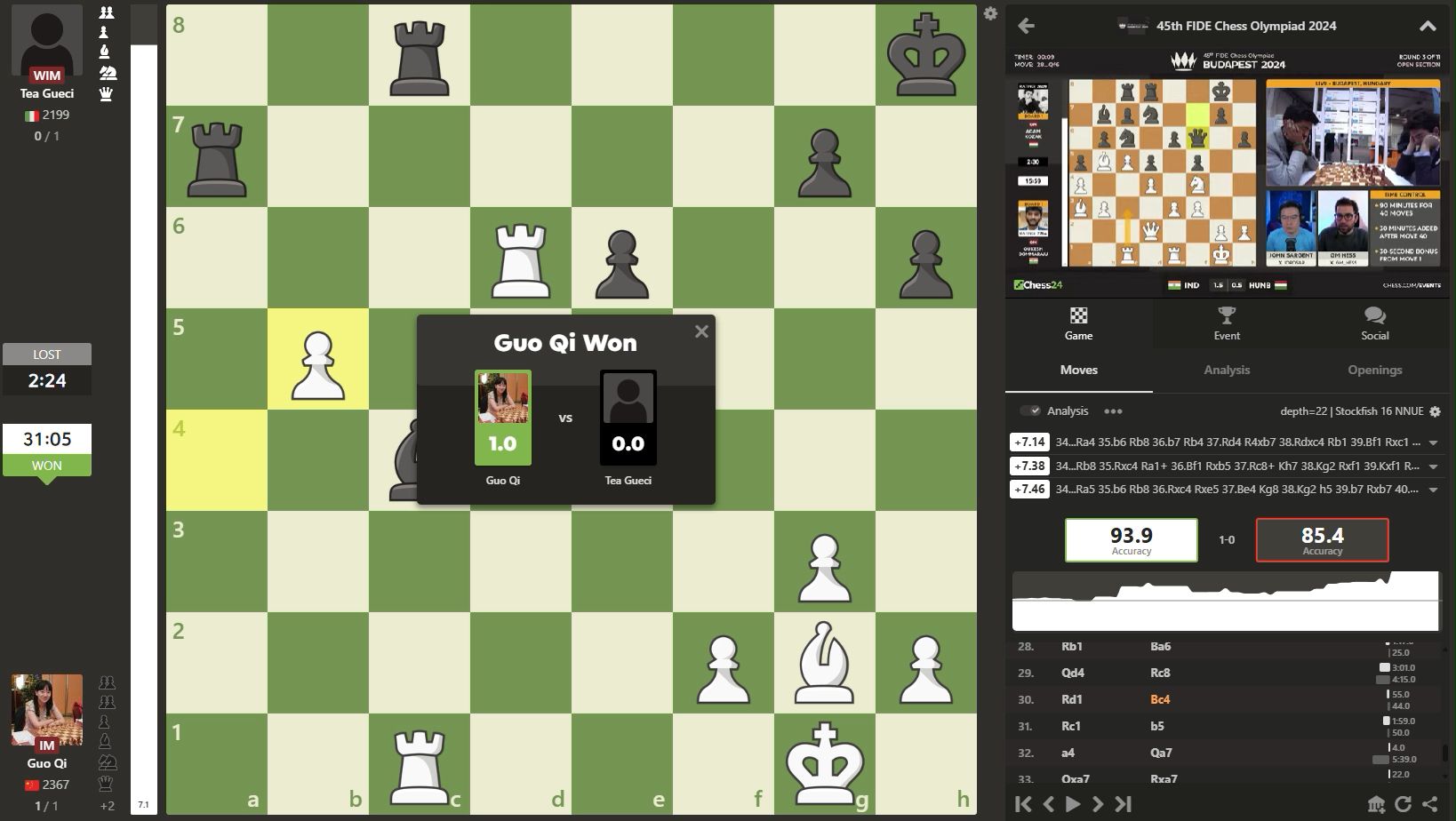Open the Stockfish engine settings gear
Image resolution: width=1456 pixels, height=821 pixels.
point(1435,411)
